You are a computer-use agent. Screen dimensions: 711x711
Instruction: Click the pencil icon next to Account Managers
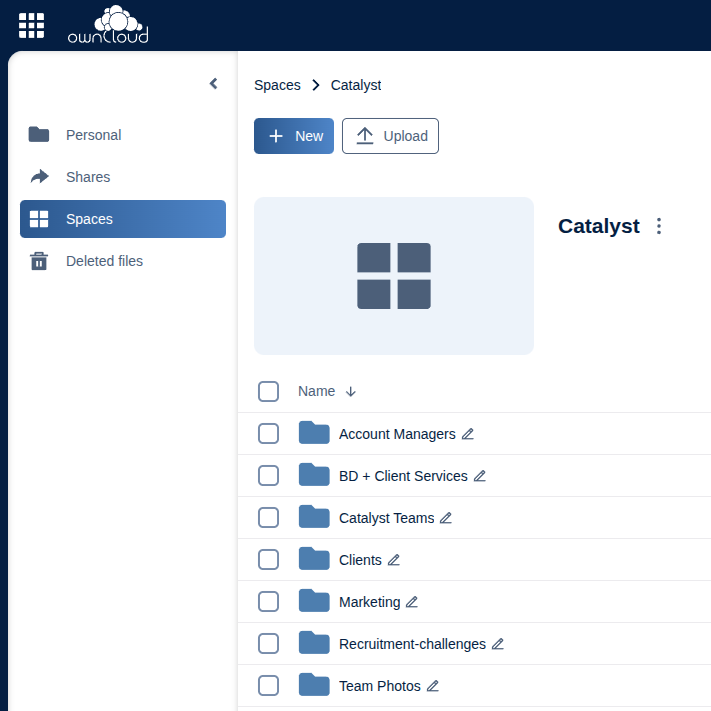[x=468, y=434]
